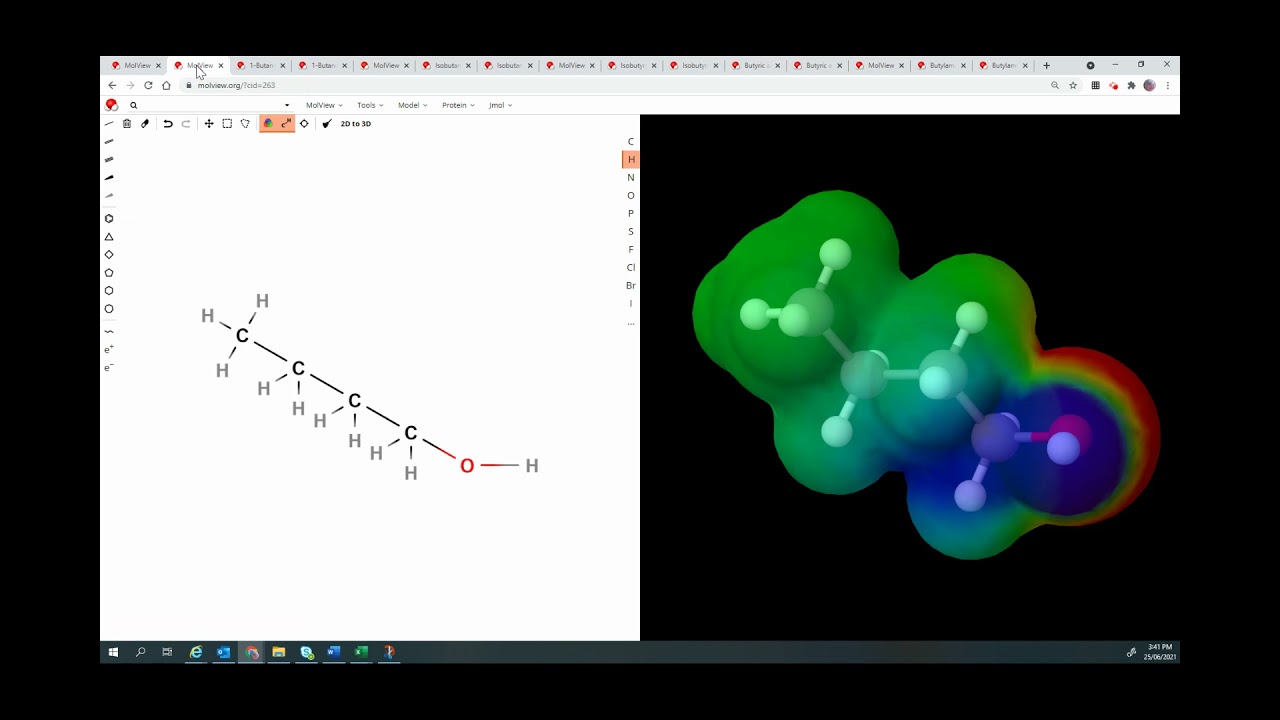Screen dimensions: 1280x720
Task: Select the solid wedge bond tool
Action: [109, 177]
